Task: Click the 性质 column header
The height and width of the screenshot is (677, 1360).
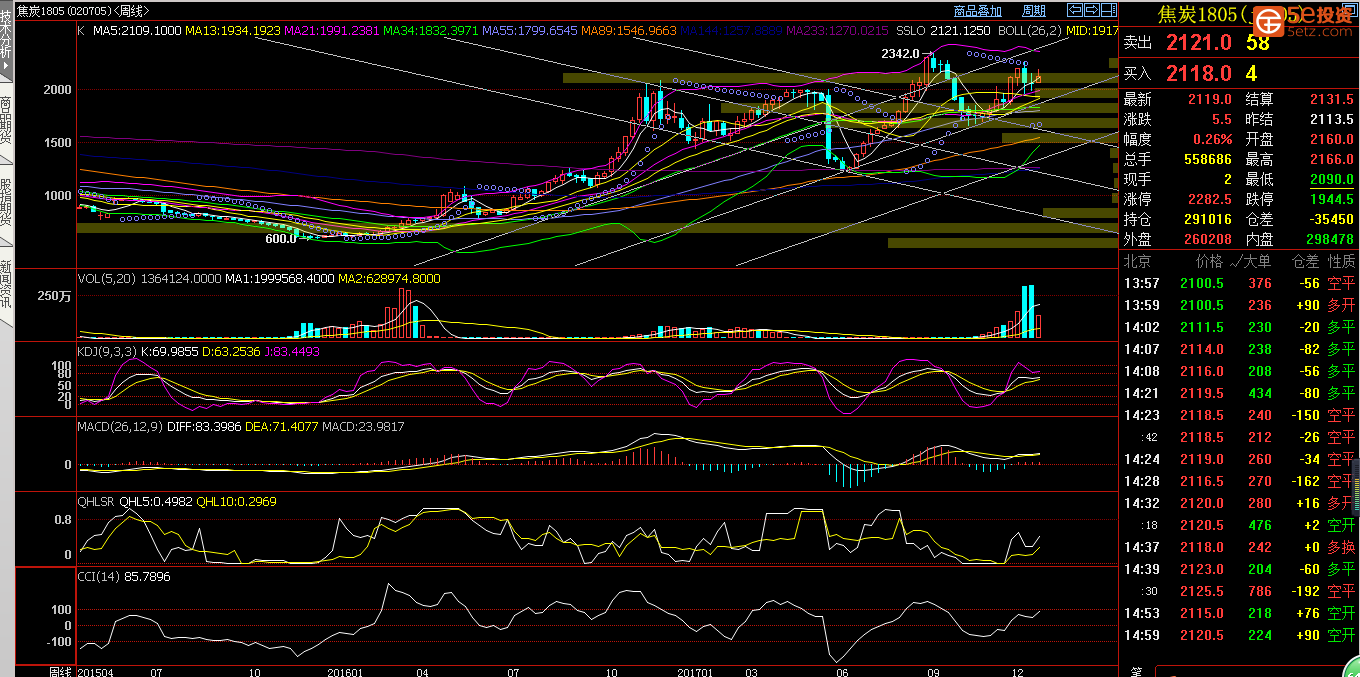Action: [1341, 261]
